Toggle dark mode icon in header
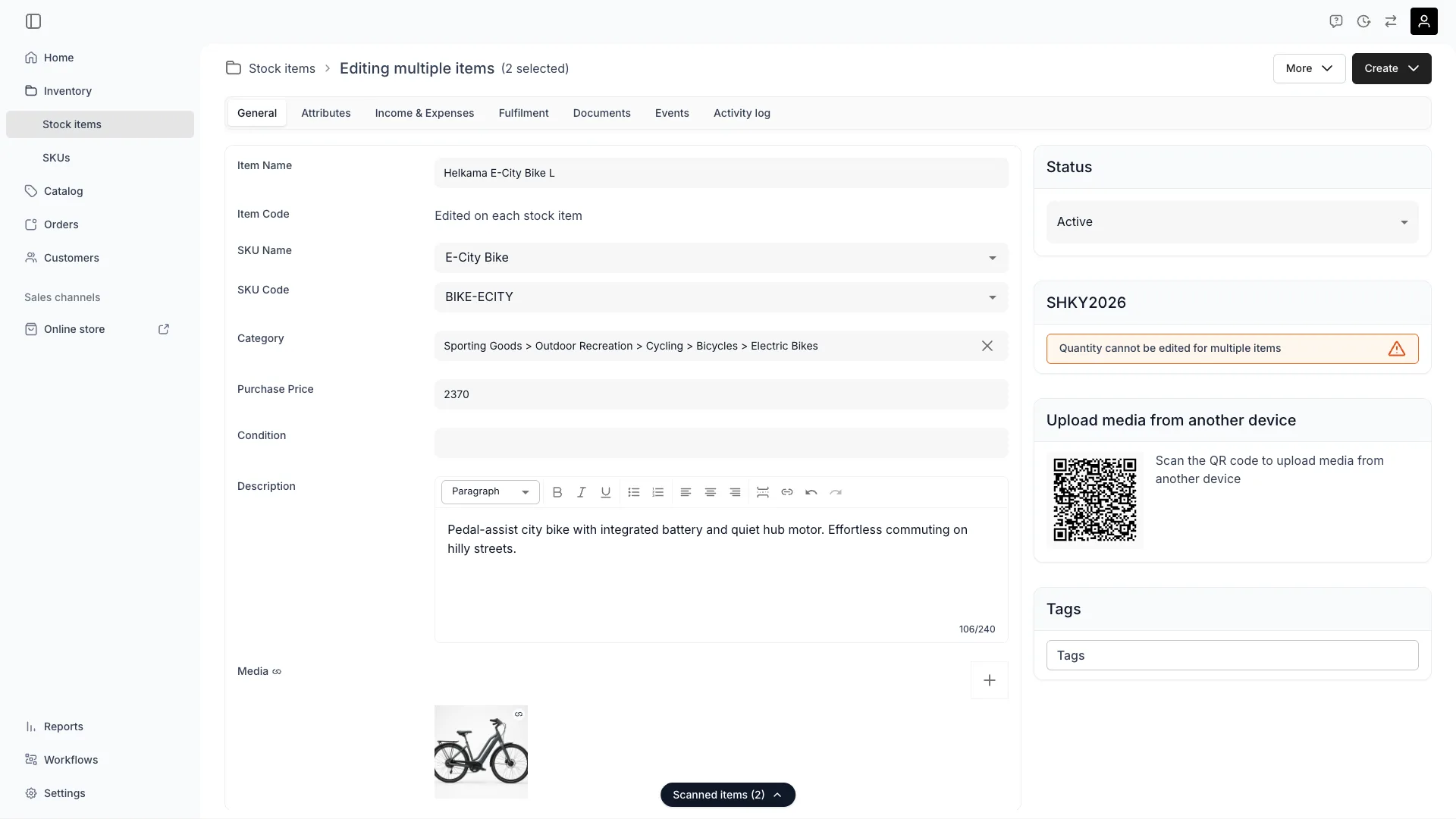The width and height of the screenshot is (1456, 819). pos(1363,21)
